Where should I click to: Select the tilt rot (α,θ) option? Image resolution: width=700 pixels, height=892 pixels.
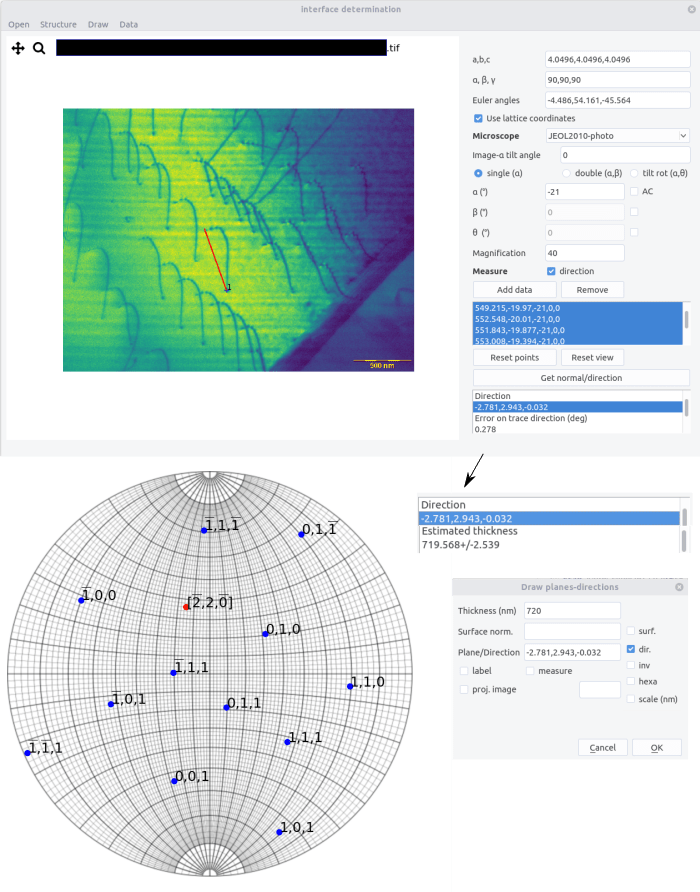(634, 173)
